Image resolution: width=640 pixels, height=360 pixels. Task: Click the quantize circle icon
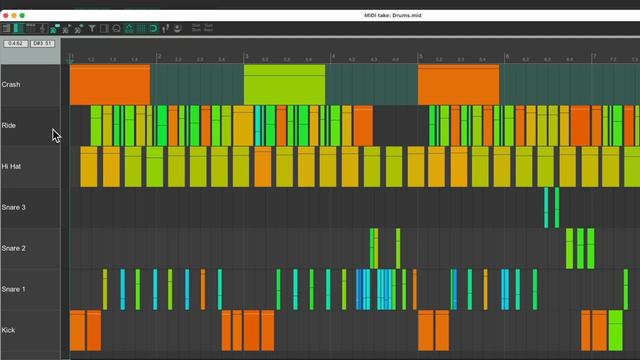pos(116,28)
